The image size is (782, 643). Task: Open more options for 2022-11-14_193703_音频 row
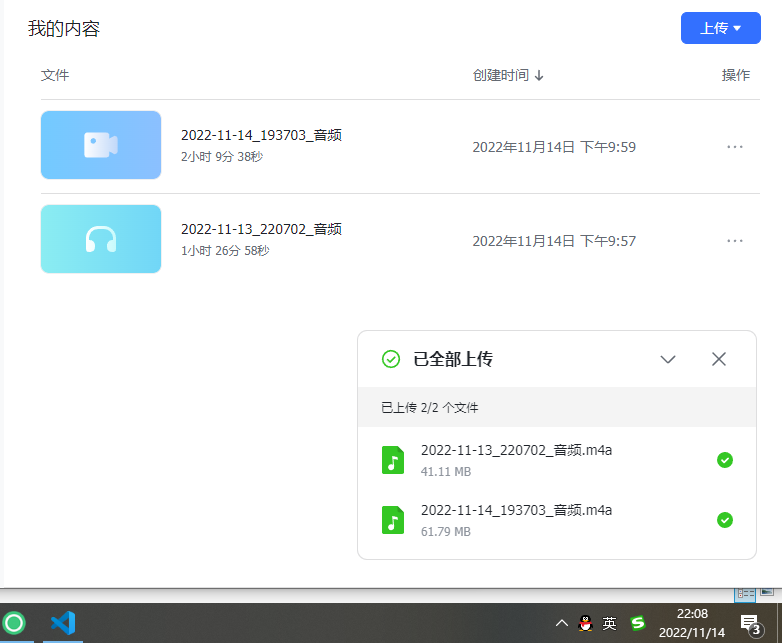[x=735, y=147]
